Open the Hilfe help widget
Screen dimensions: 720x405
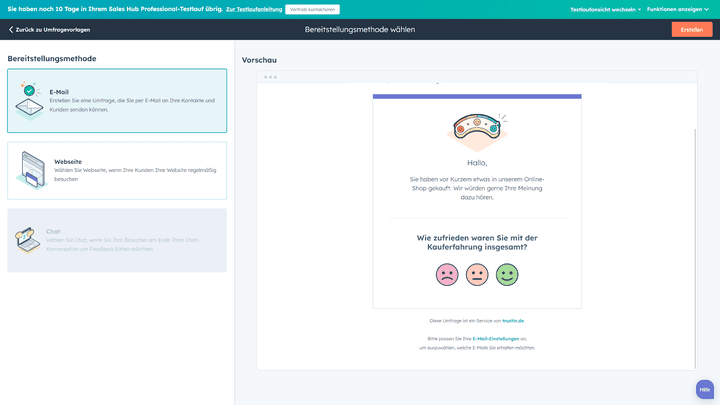click(x=705, y=389)
